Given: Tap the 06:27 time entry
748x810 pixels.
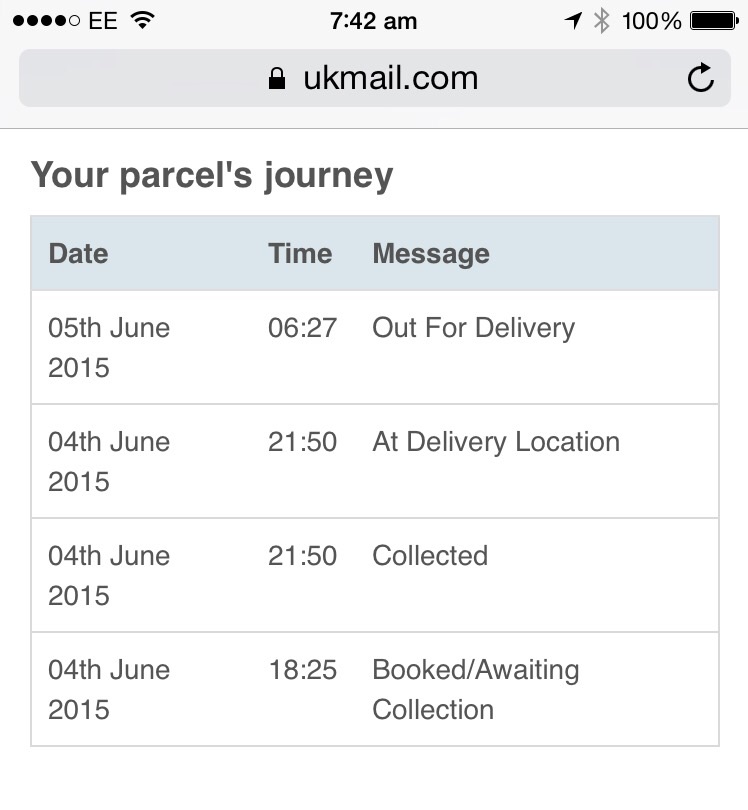Looking at the screenshot, I should point(302,328).
